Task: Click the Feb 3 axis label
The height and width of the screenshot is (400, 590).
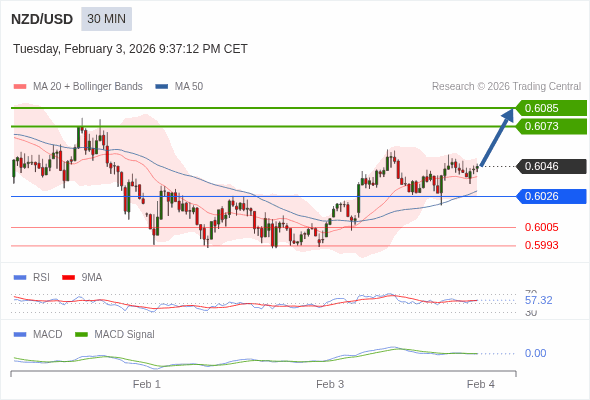Action: coord(330,384)
